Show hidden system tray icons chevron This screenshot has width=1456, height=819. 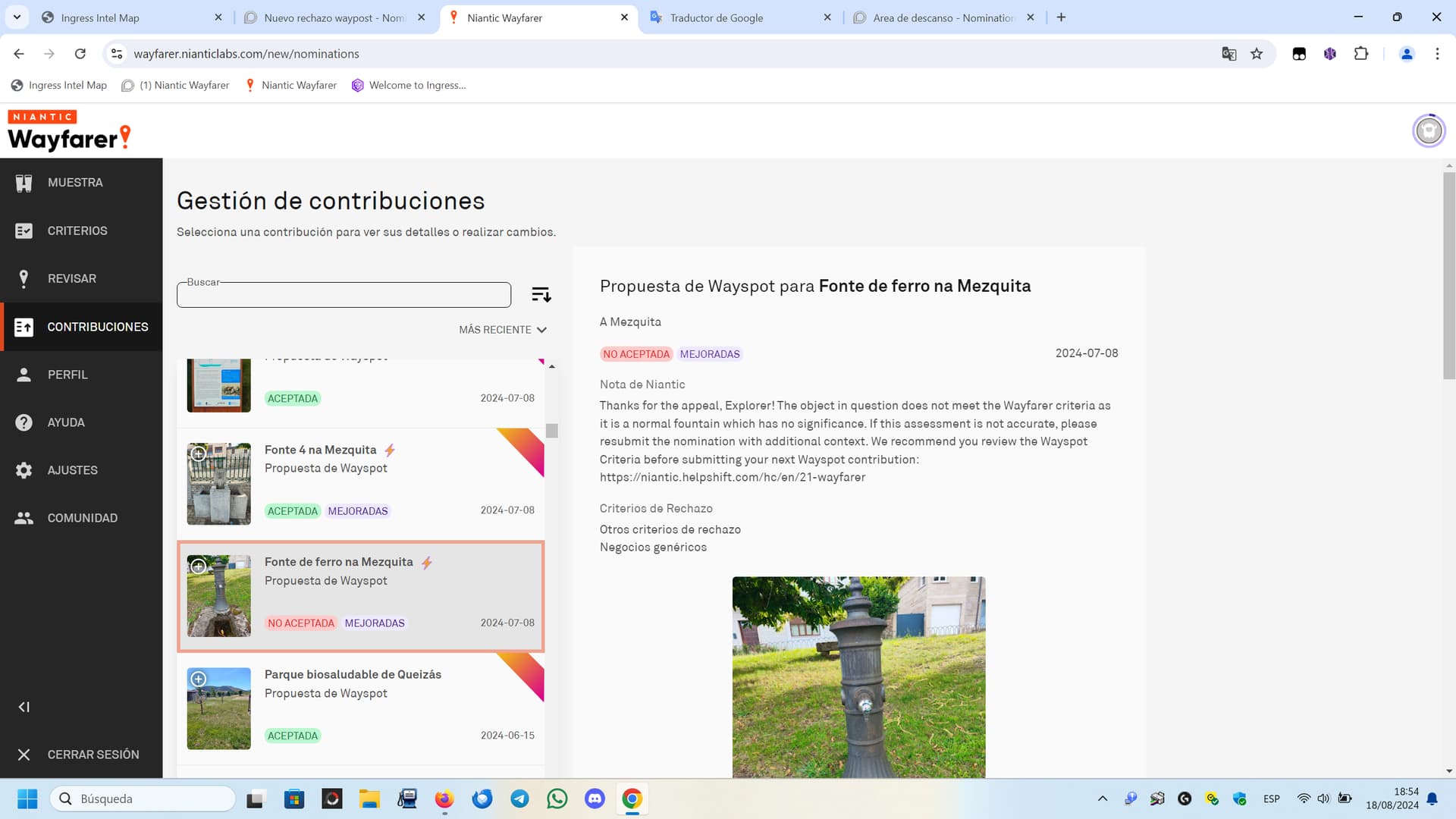coord(1103,799)
